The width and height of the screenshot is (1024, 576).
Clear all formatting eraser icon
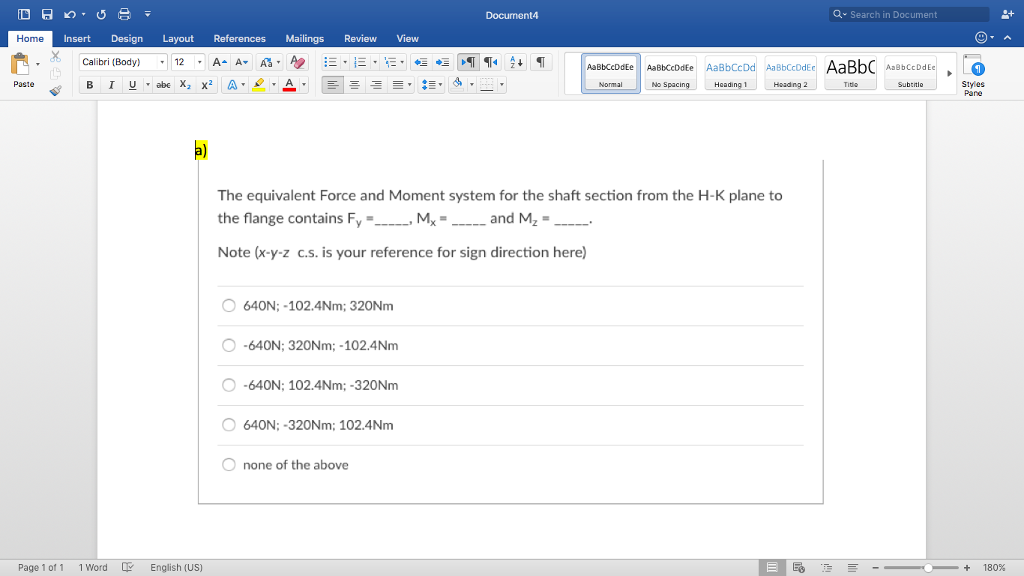pos(297,62)
